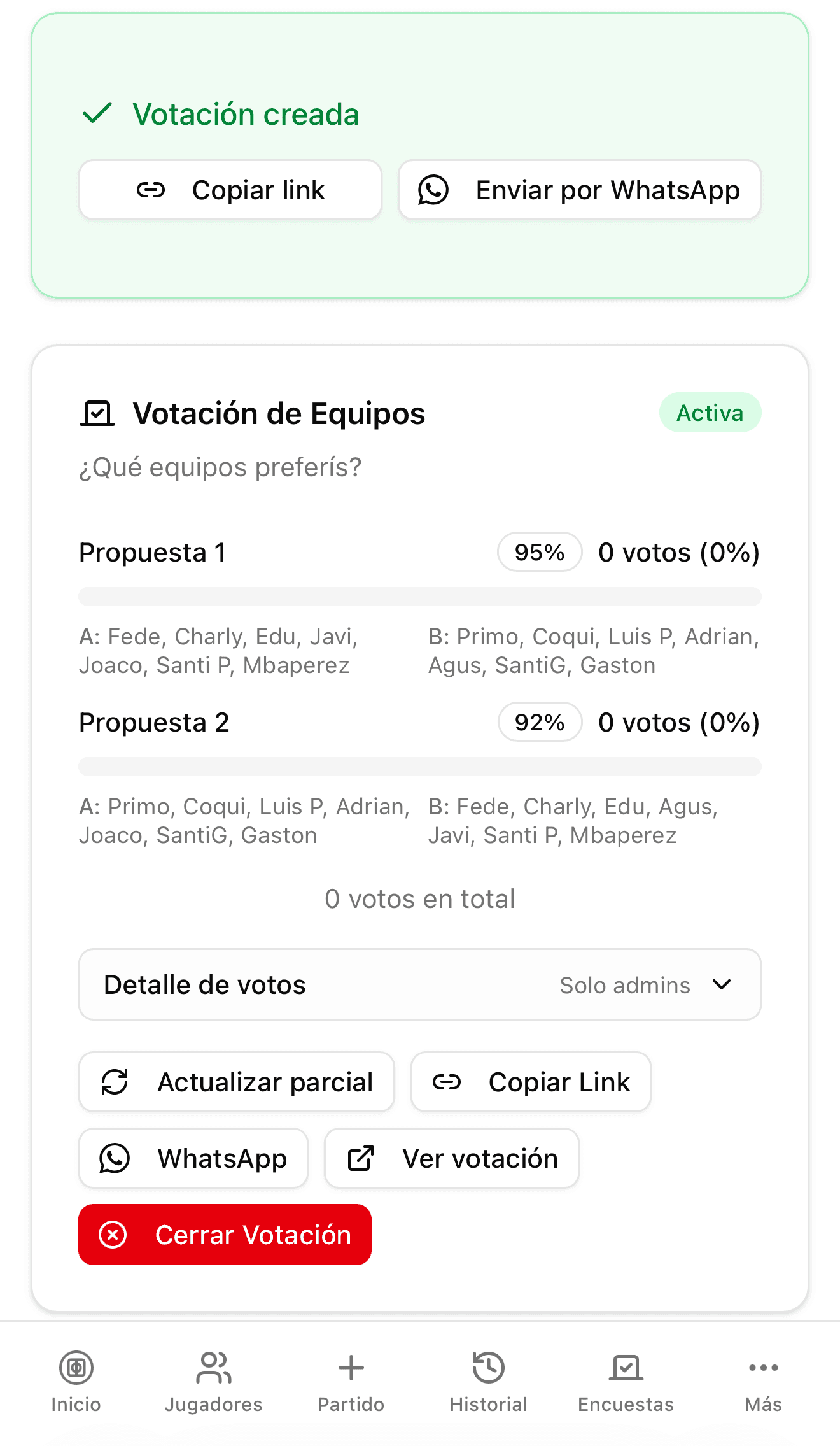Viewport: 840px width, 1446px height.
Task: Toggle the checkmark icon beside Votación de Equipos
Action: (x=98, y=413)
